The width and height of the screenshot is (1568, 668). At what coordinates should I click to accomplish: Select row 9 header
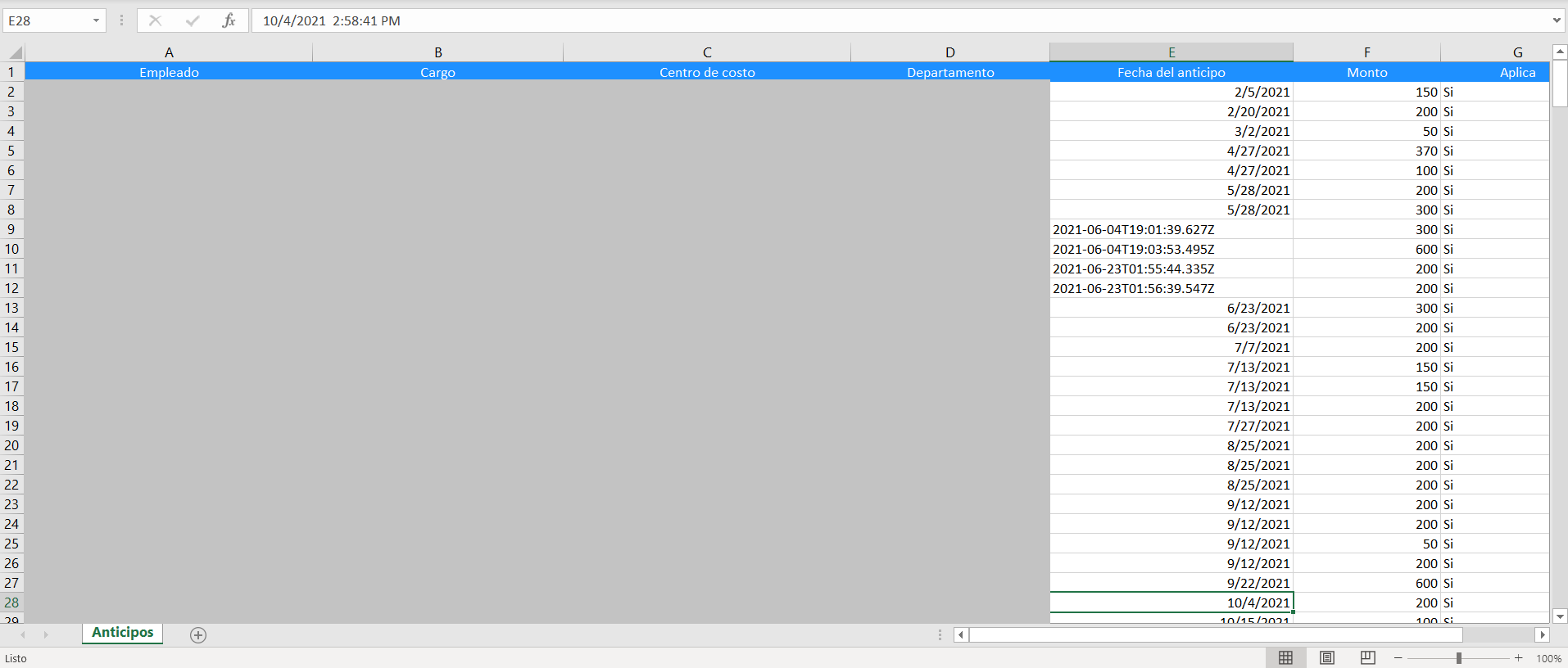pyautogui.click(x=11, y=229)
